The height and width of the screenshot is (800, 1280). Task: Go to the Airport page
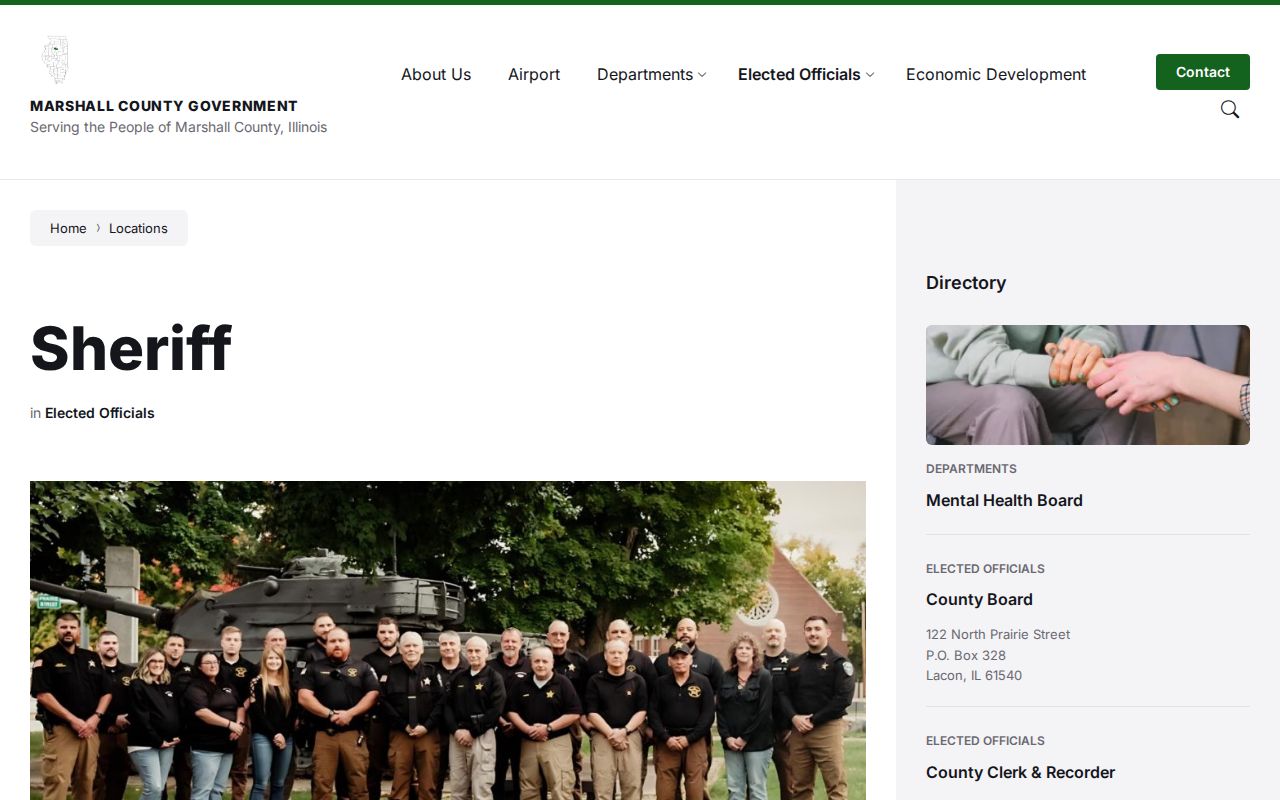(x=534, y=75)
